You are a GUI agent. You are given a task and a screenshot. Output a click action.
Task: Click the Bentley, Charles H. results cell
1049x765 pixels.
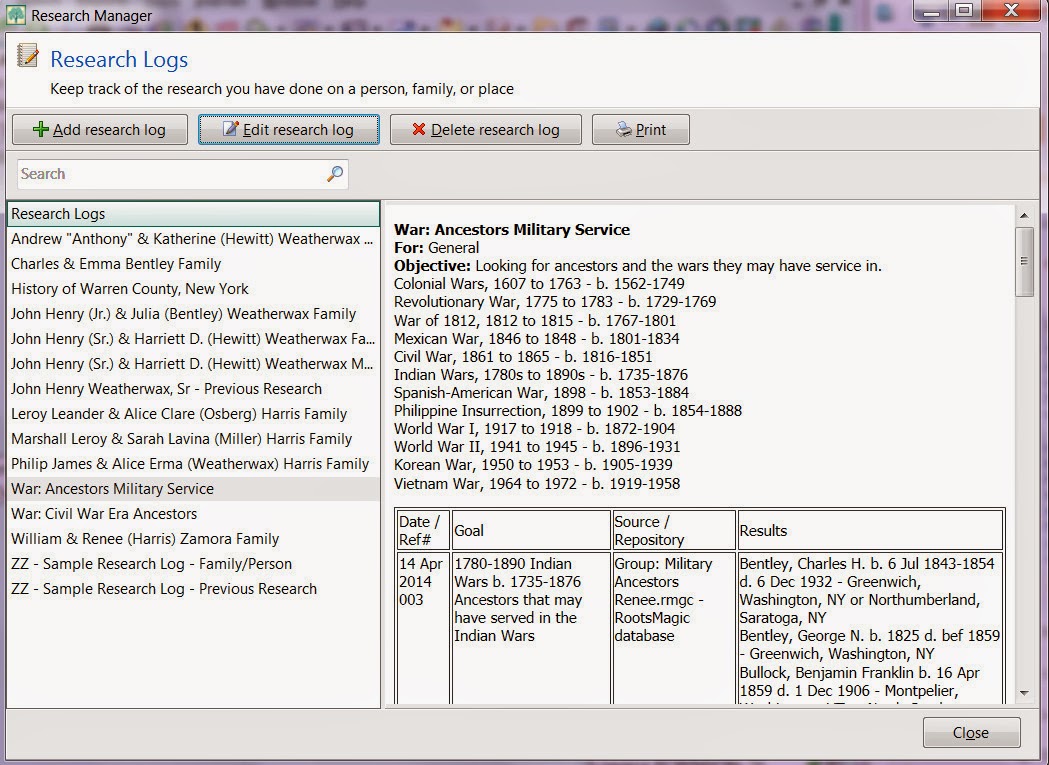pos(870,628)
